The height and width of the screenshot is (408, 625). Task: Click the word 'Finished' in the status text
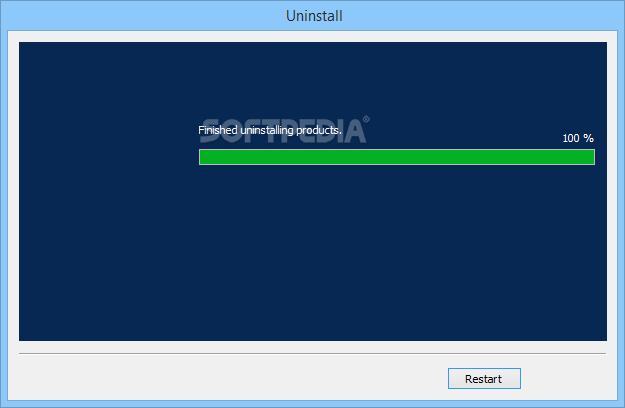pyautogui.click(x=218, y=130)
